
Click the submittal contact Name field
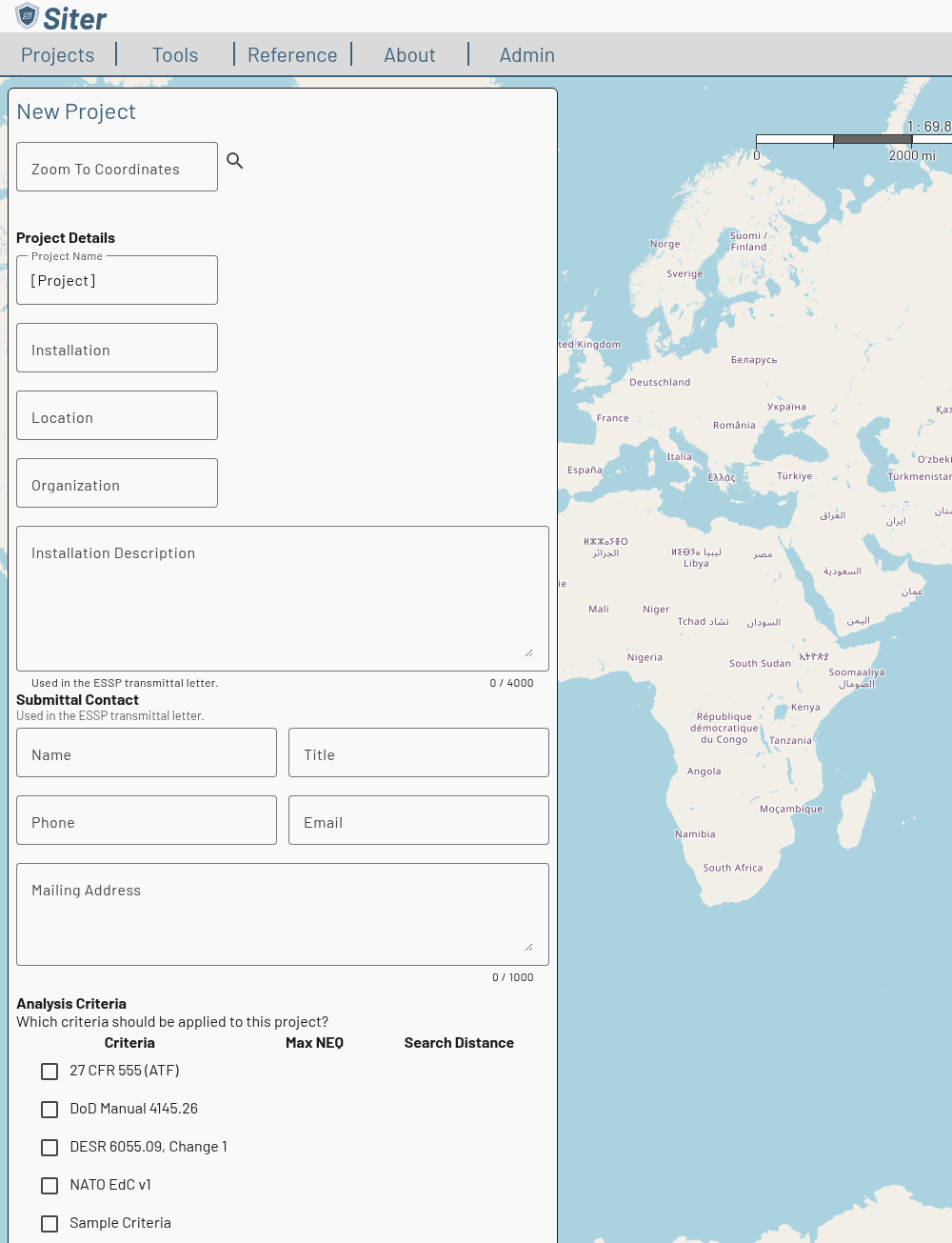[x=147, y=752]
